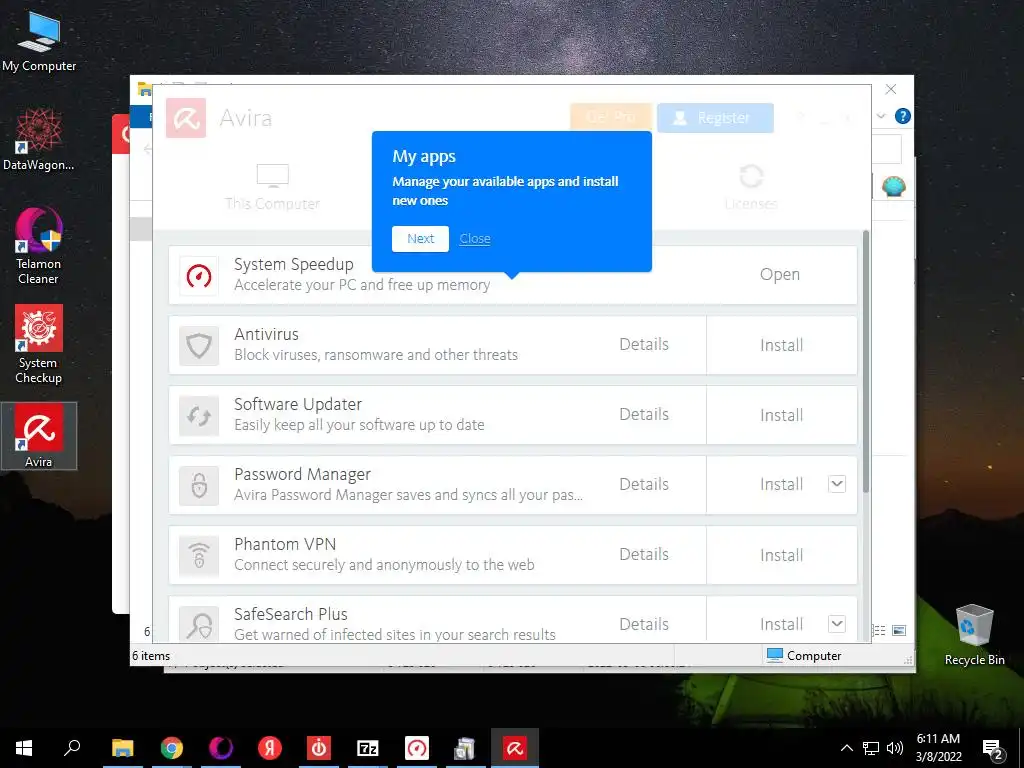Click the Antivirus shield icon

tap(199, 345)
